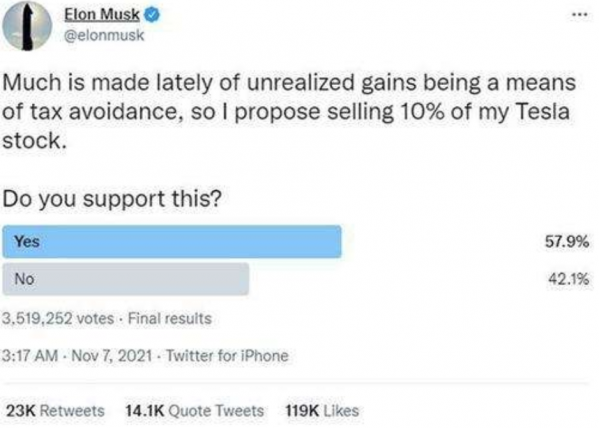
Task: Click the blue Yes progress bar
Action: (172, 242)
